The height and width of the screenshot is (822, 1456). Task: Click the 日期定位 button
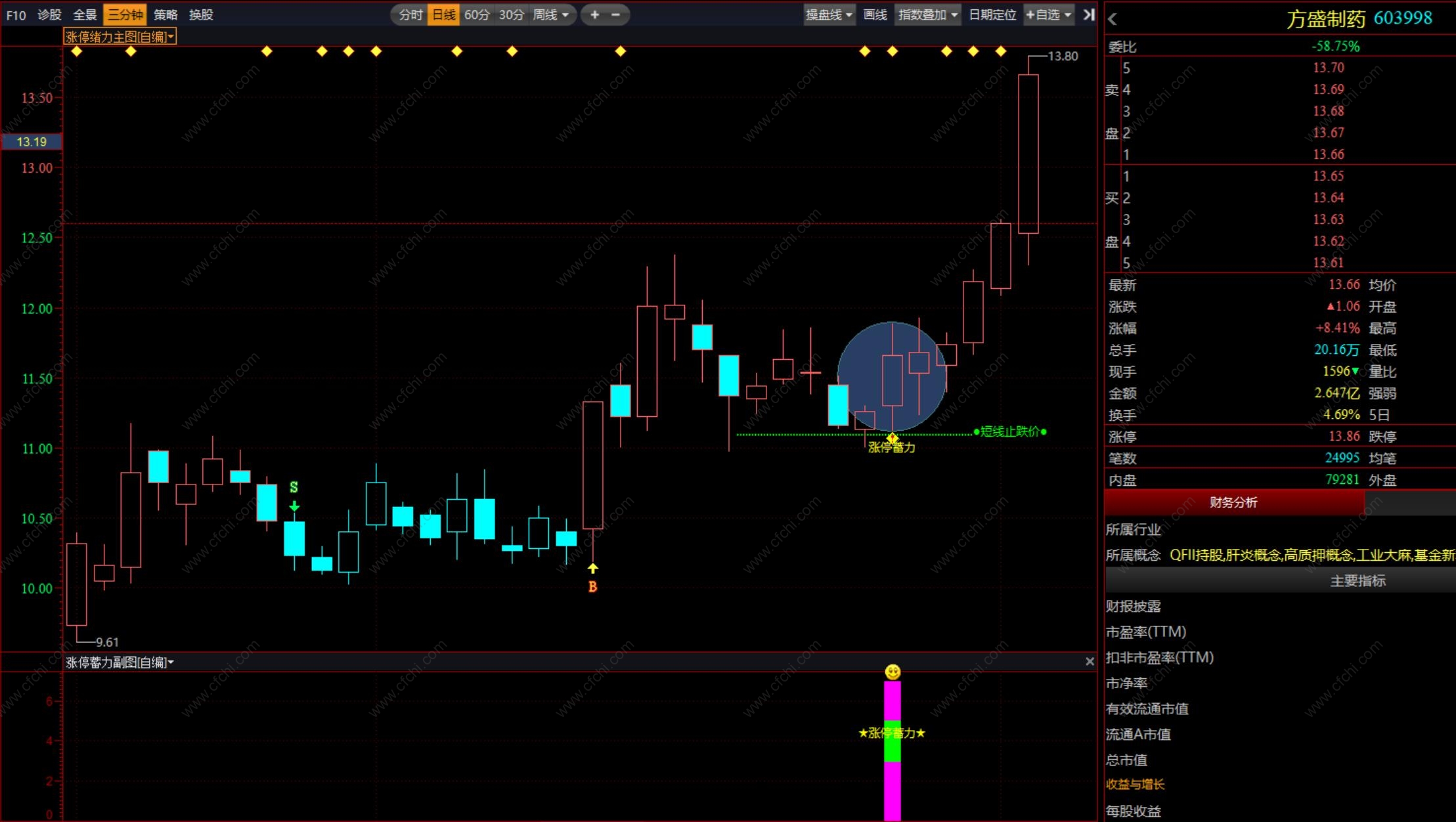[x=992, y=14]
